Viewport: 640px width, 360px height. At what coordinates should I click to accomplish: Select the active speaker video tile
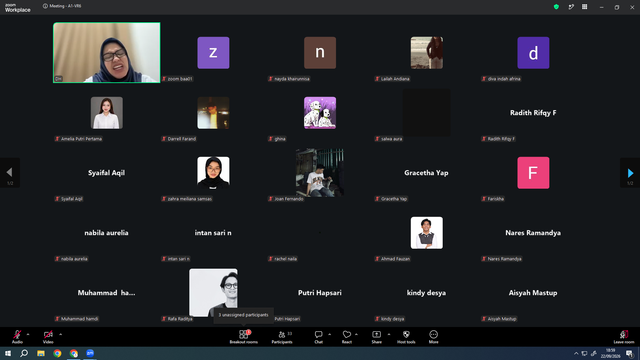107,53
